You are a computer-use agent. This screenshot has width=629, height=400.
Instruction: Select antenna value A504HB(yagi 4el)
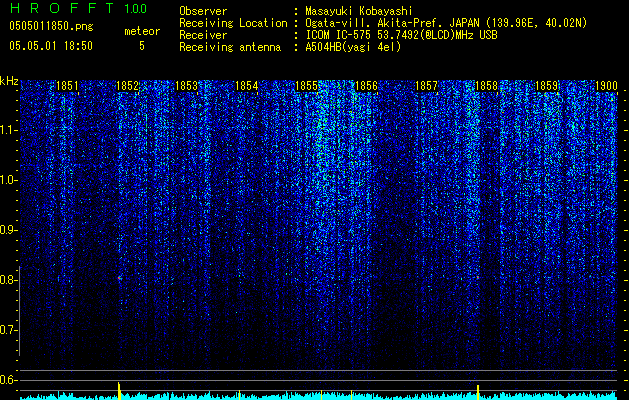[x=353, y=47]
